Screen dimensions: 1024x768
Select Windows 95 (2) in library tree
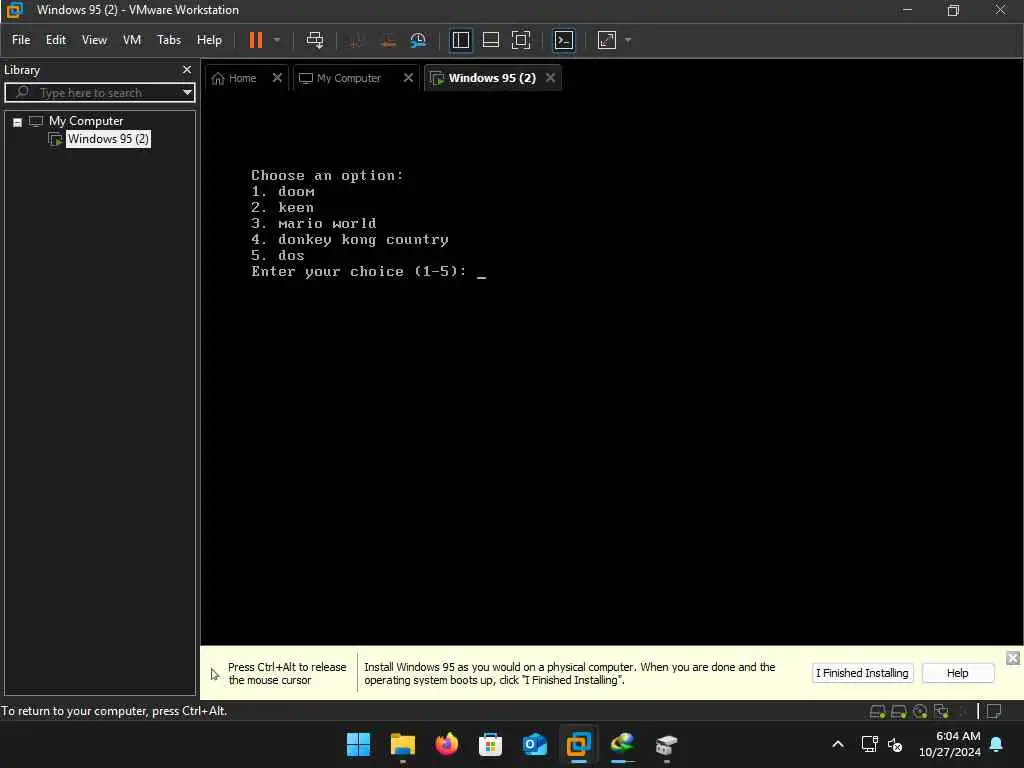pyautogui.click(x=108, y=139)
